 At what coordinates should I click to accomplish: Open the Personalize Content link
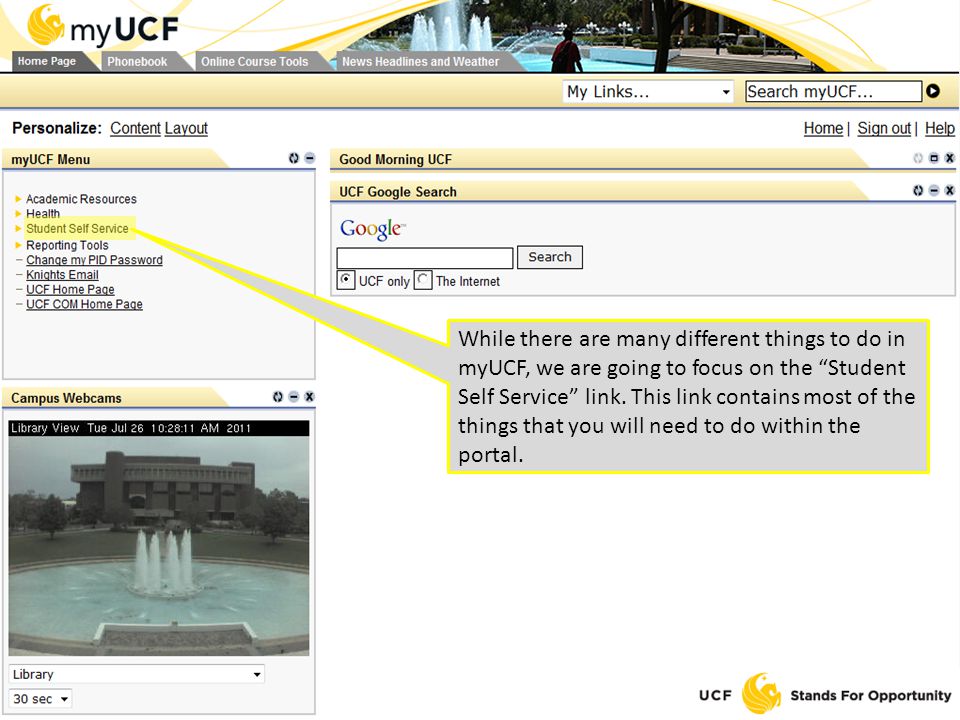(135, 128)
